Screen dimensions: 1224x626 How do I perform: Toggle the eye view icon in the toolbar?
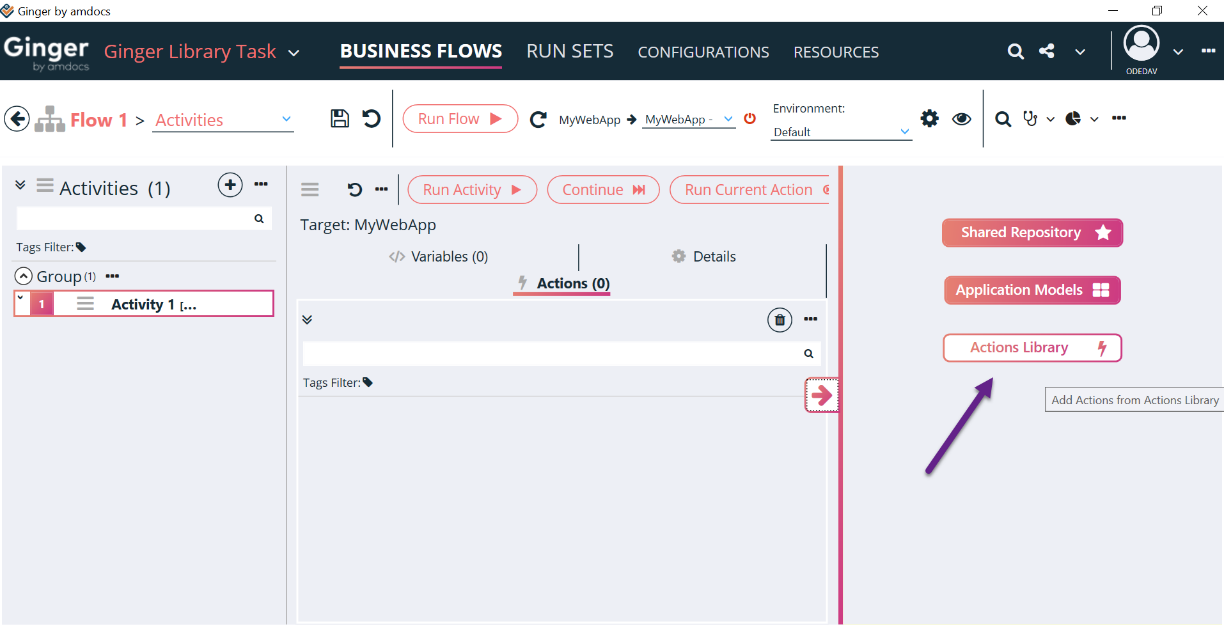pos(962,119)
